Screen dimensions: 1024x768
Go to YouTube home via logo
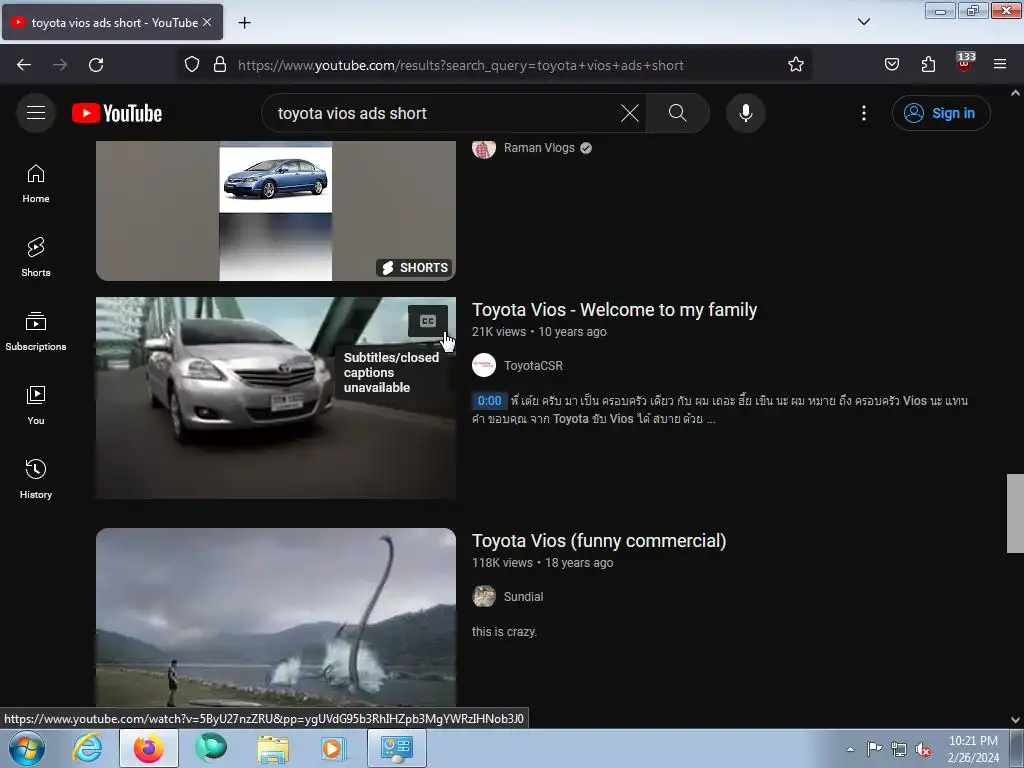(x=117, y=113)
